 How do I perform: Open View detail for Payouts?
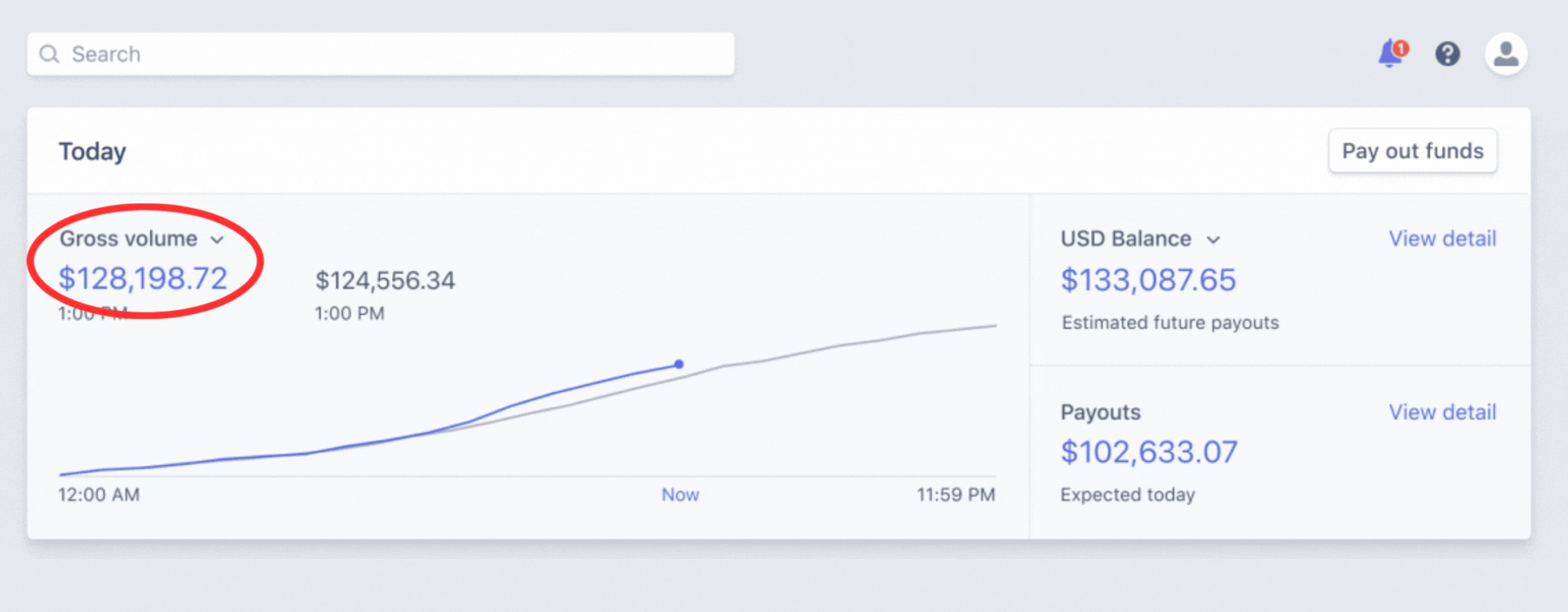point(1442,412)
